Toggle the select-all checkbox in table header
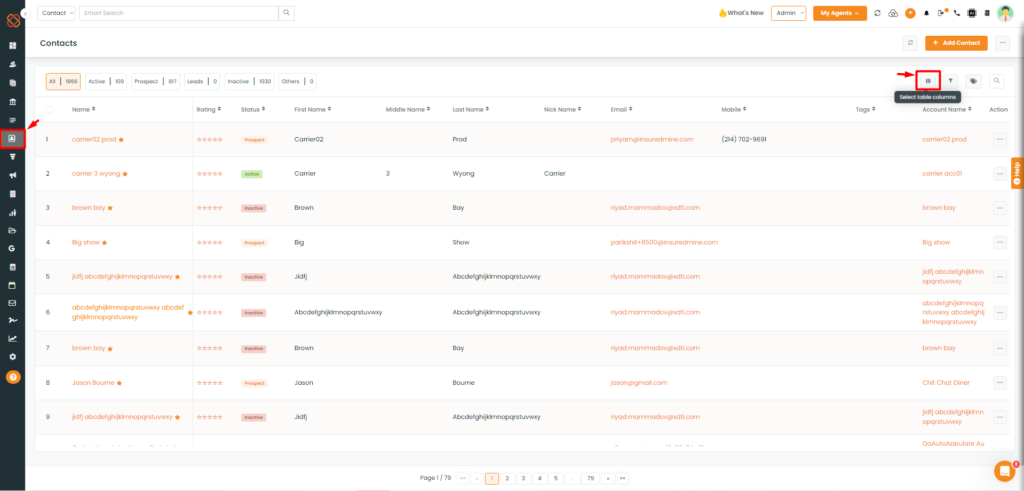 point(49,110)
